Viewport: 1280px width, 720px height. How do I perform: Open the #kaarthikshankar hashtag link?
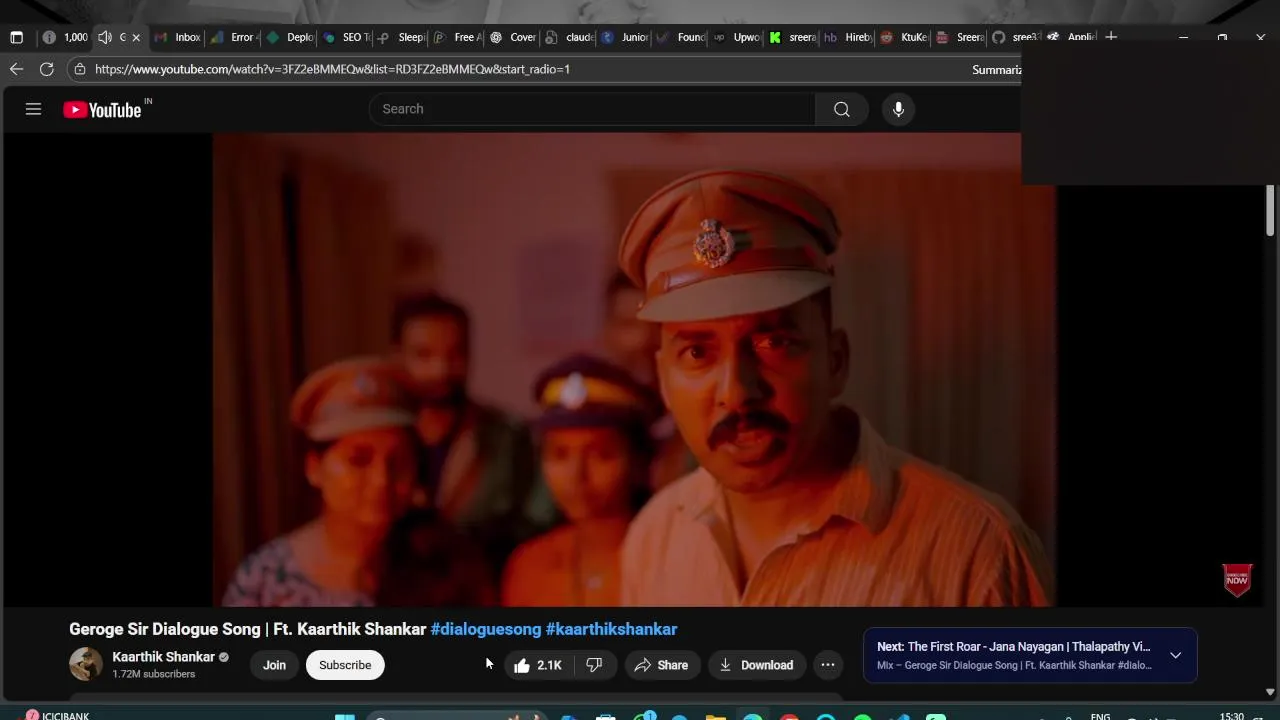click(611, 629)
